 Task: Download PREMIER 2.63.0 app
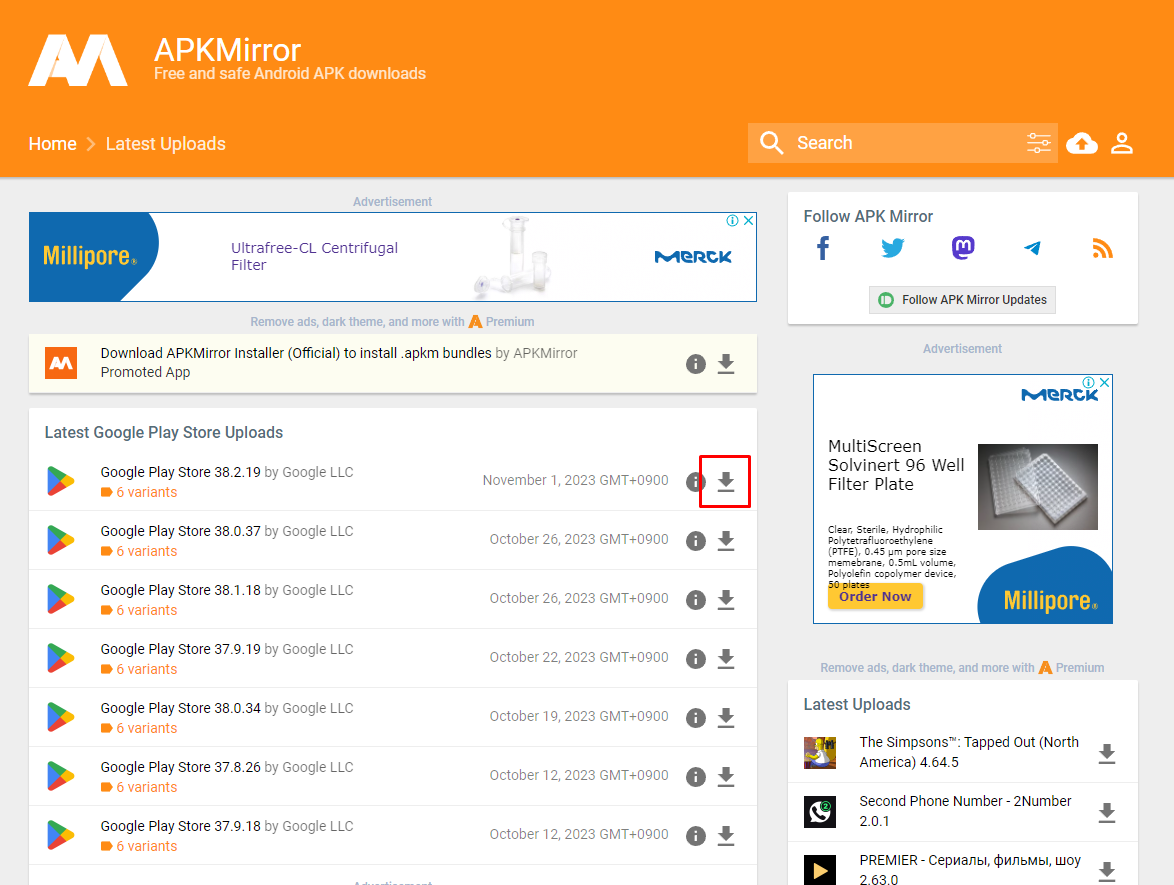(x=1107, y=872)
